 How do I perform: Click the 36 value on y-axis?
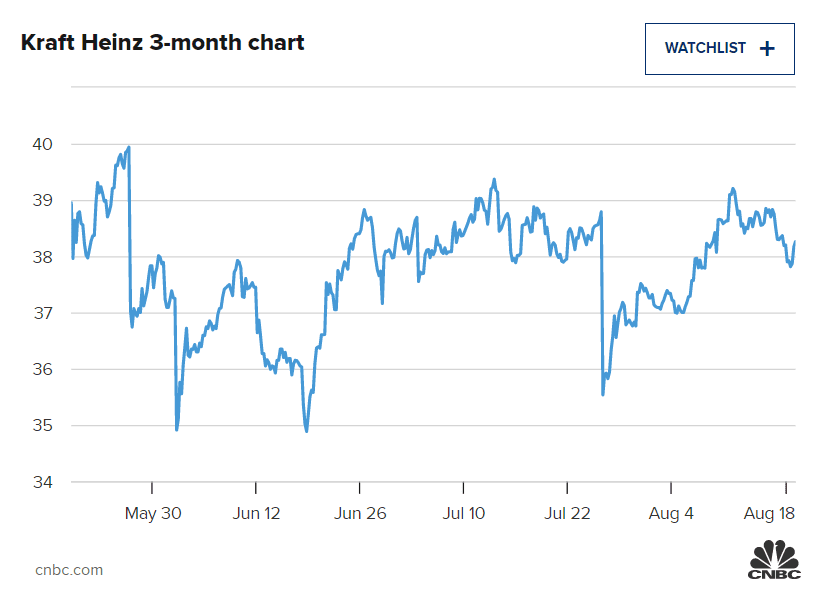coord(42,369)
